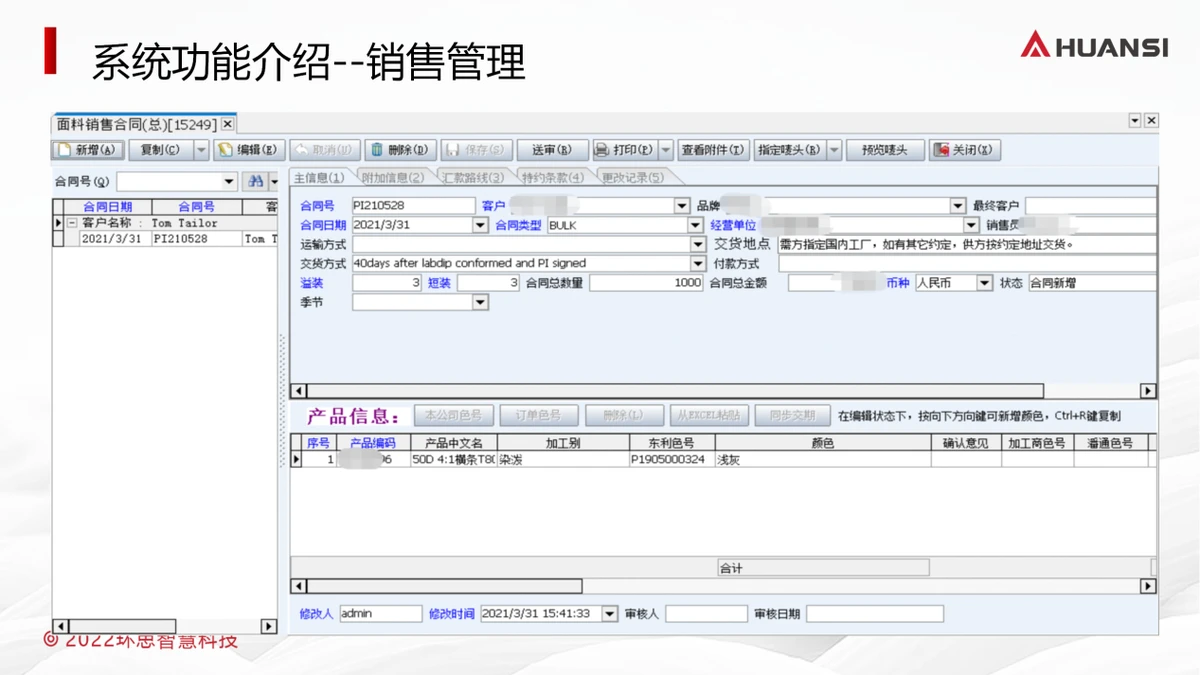
Task: Click the 同步交期 button
Action: [x=792, y=415]
